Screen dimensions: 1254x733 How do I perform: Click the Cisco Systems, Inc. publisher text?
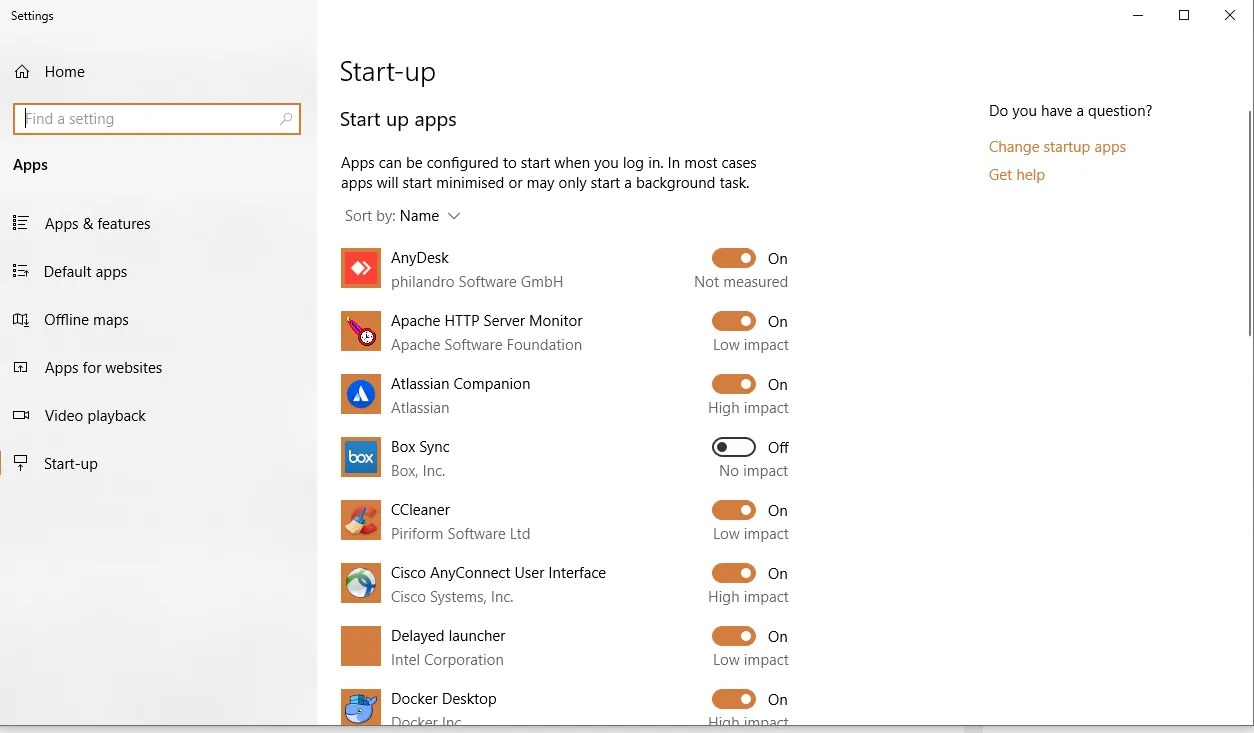452,597
